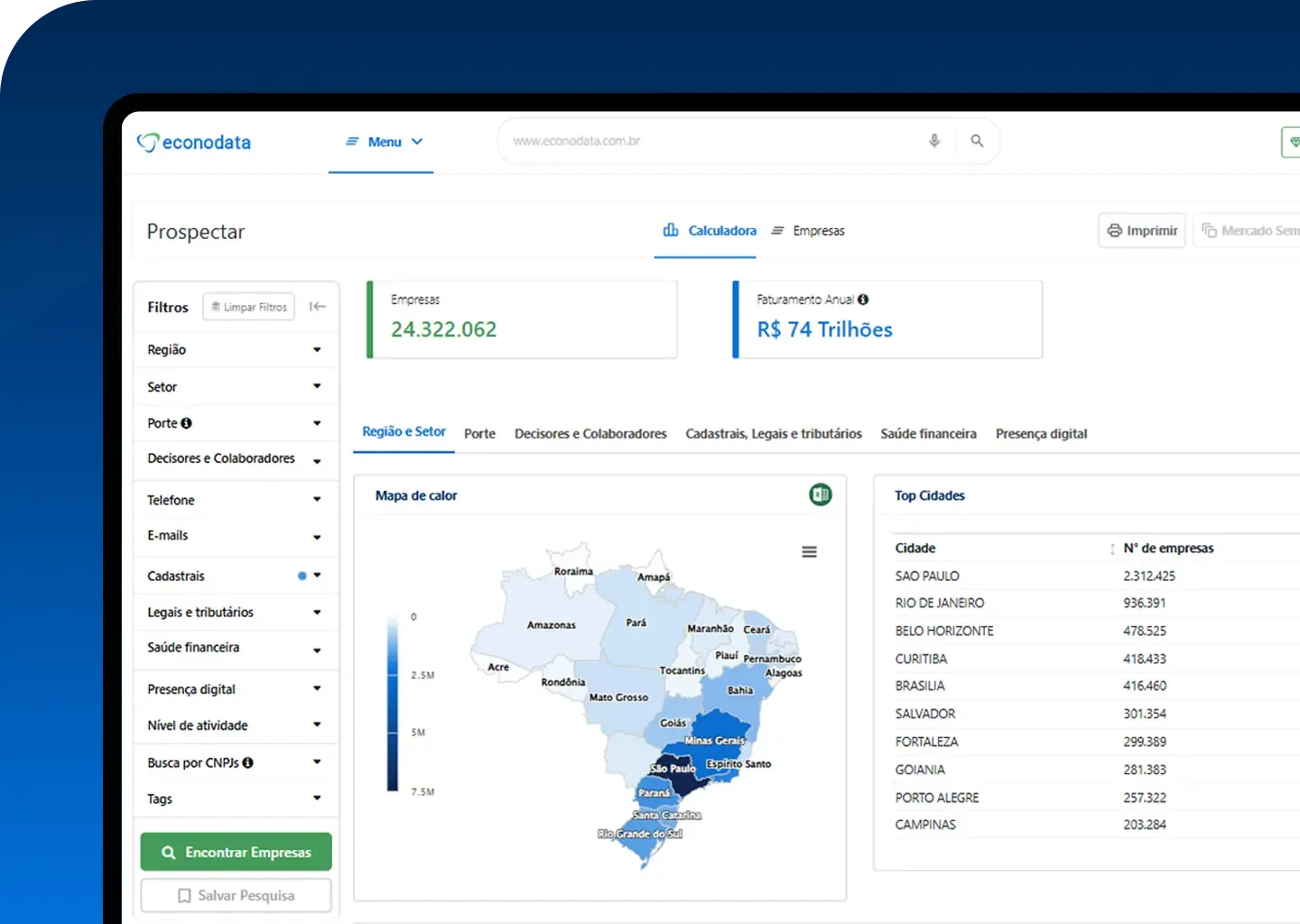The width and height of the screenshot is (1300, 924).
Task: Open the chart context menu (hamburger) on map
Action: click(x=809, y=550)
